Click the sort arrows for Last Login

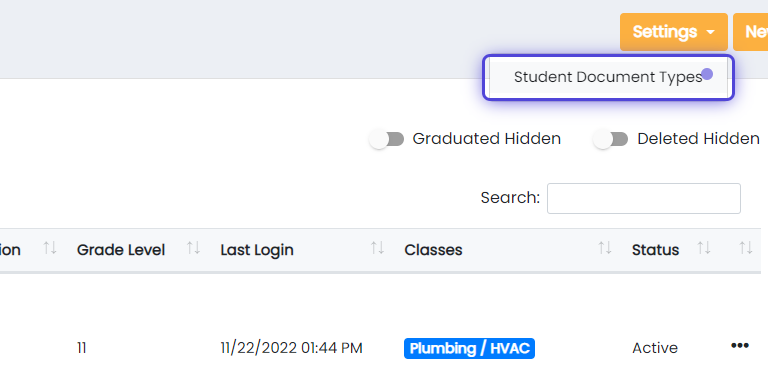(x=377, y=248)
